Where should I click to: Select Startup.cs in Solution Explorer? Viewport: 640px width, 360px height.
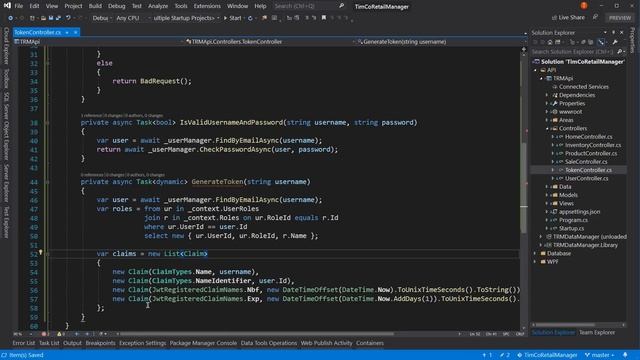[571, 229]
